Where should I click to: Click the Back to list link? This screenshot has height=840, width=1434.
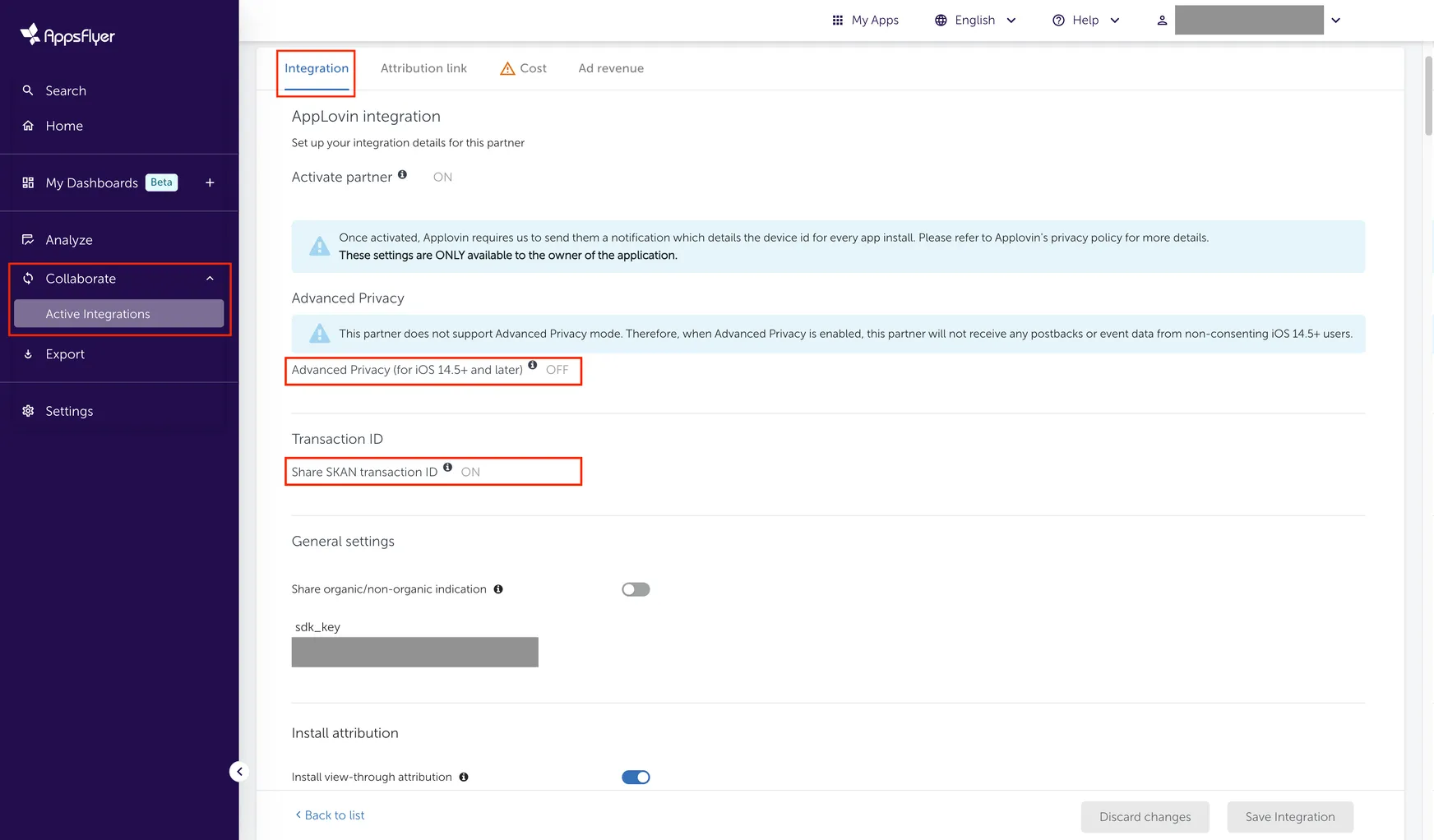(329, 815)
